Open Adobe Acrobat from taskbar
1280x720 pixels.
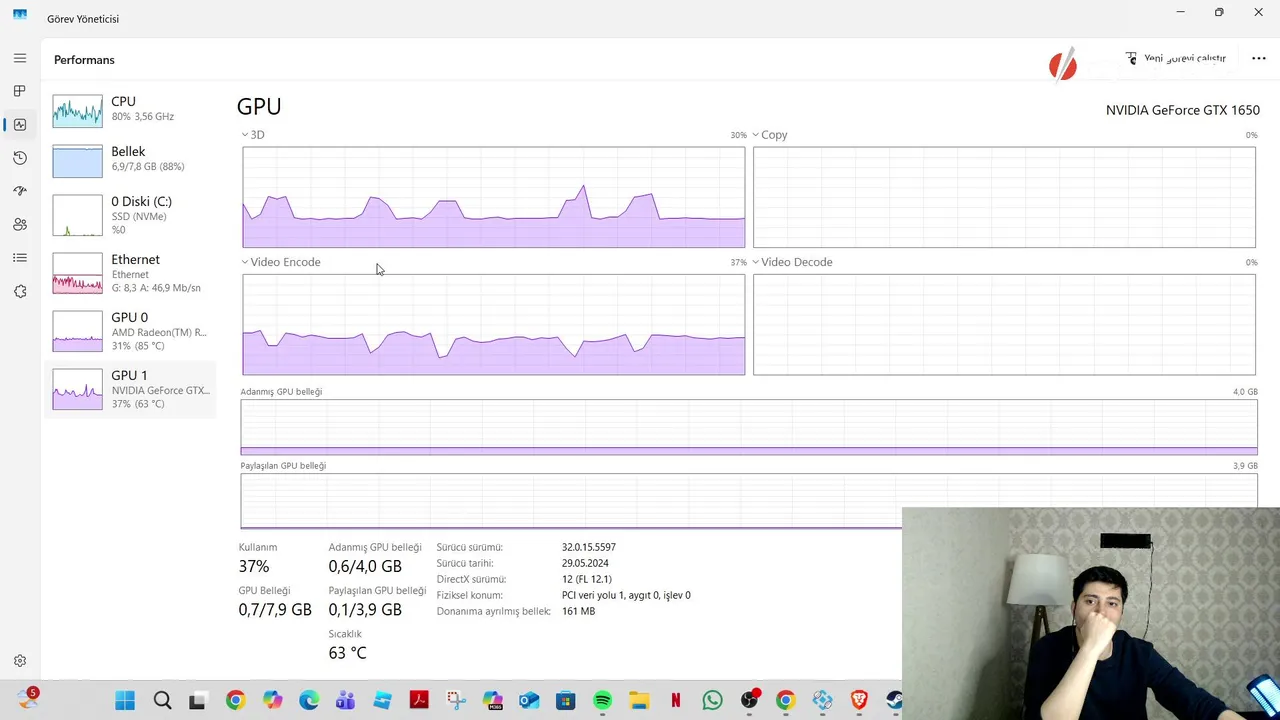(419, 701)
